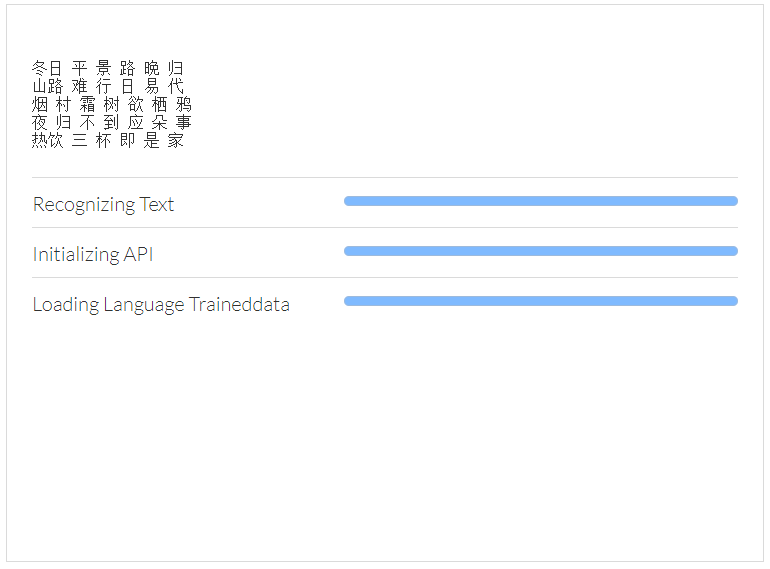Click the Initializing API progress bar
This screenshot has width=770, height=569.
click(540, 251)
